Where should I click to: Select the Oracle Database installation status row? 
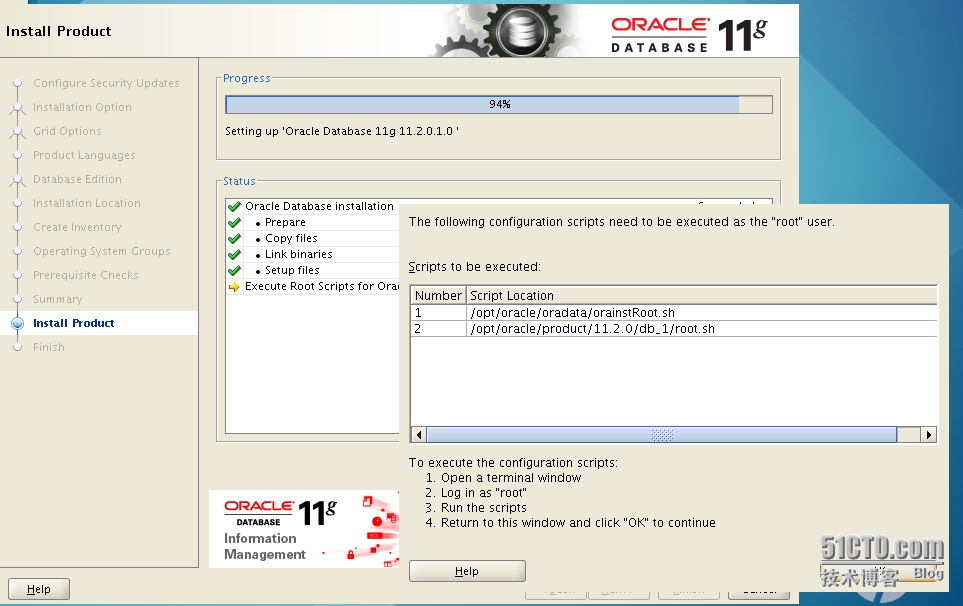pos(313,206)
